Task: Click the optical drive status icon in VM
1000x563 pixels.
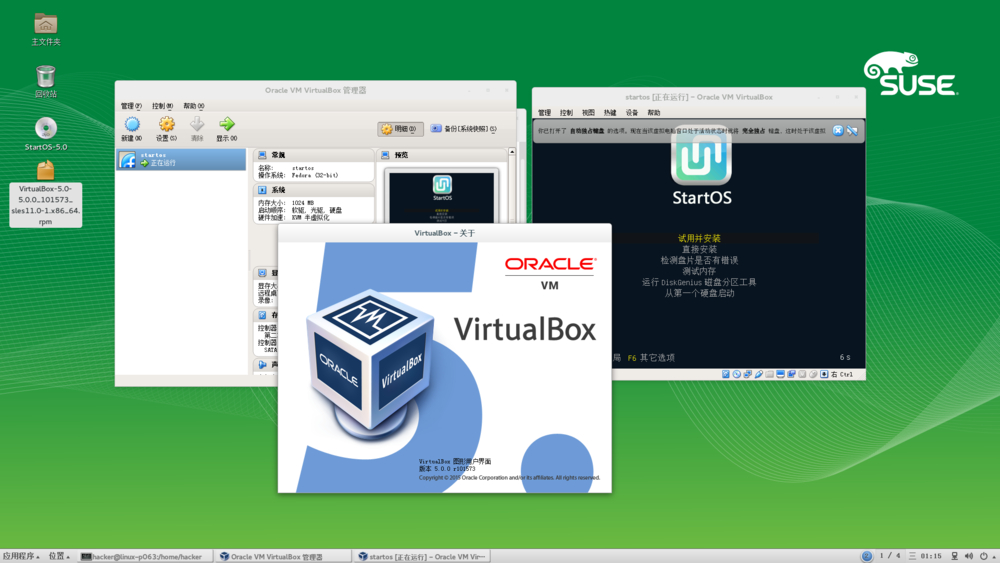Action: pyautogui.click(x=737, y=374)
